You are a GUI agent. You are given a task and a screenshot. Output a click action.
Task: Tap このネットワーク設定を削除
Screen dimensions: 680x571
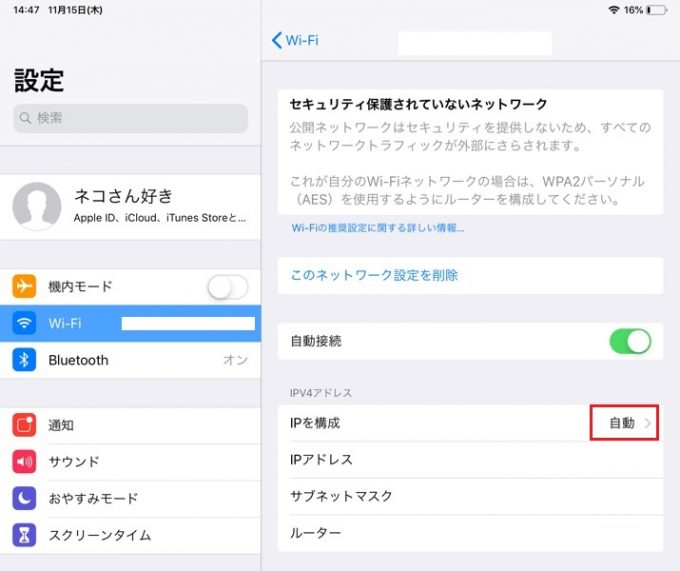coord(470,275)
